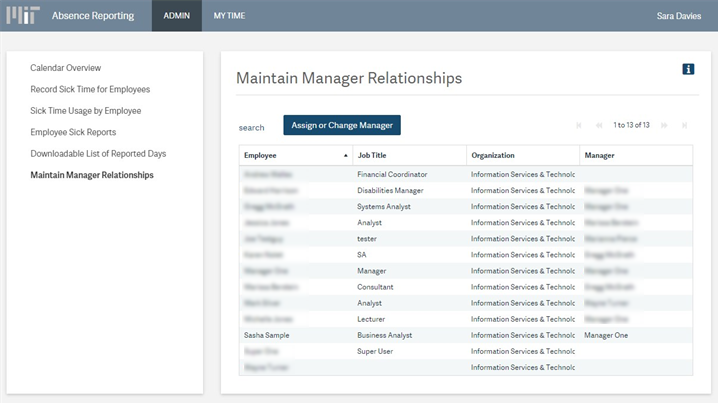Open Sara Davies user menu
The height and width of the screenshot is (403, 718).
tap(679, 16)
